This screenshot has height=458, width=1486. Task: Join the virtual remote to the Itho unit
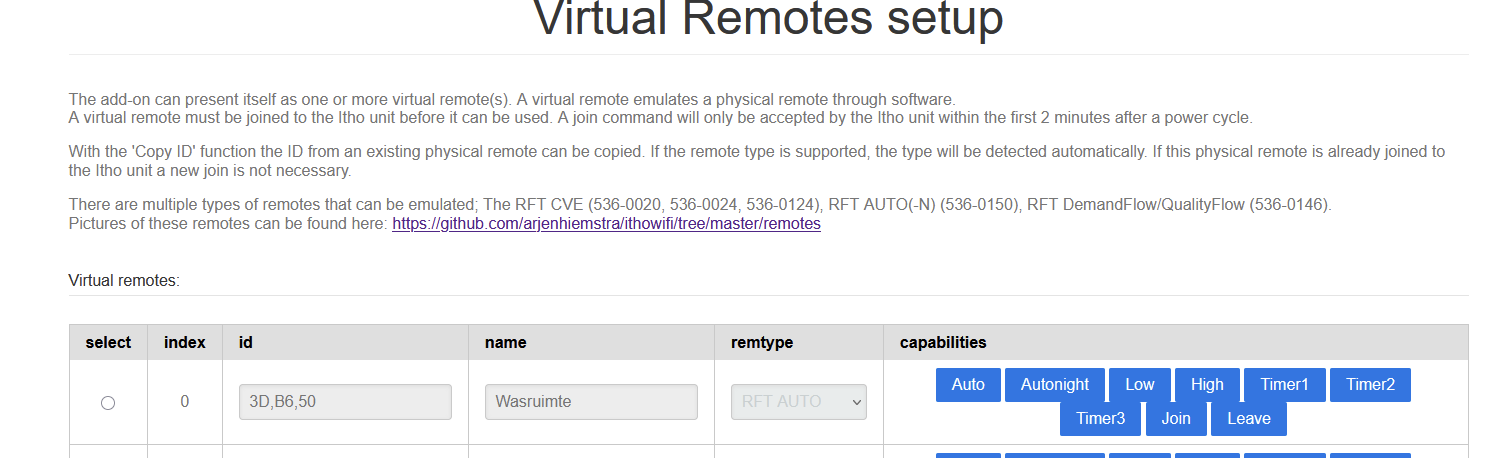(1176, 419)
